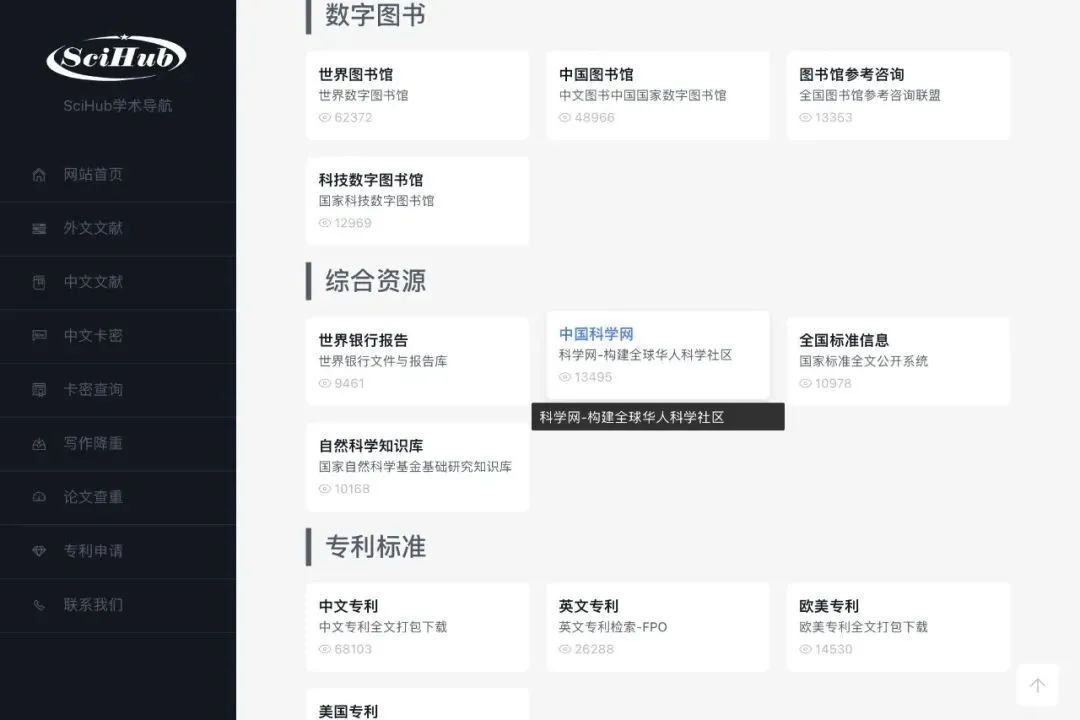Click the eye icon next to 13353
This screenshot has height=720, width=1080.
[x=805, y=118]
